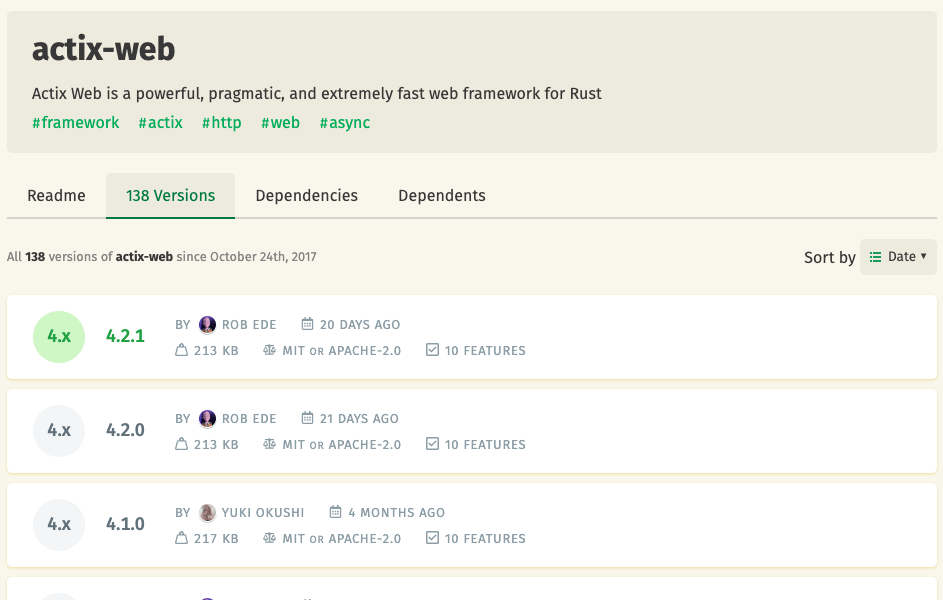Click the actix-web crate title
This screenshot has height=600, width=943.
coord(103,49)
